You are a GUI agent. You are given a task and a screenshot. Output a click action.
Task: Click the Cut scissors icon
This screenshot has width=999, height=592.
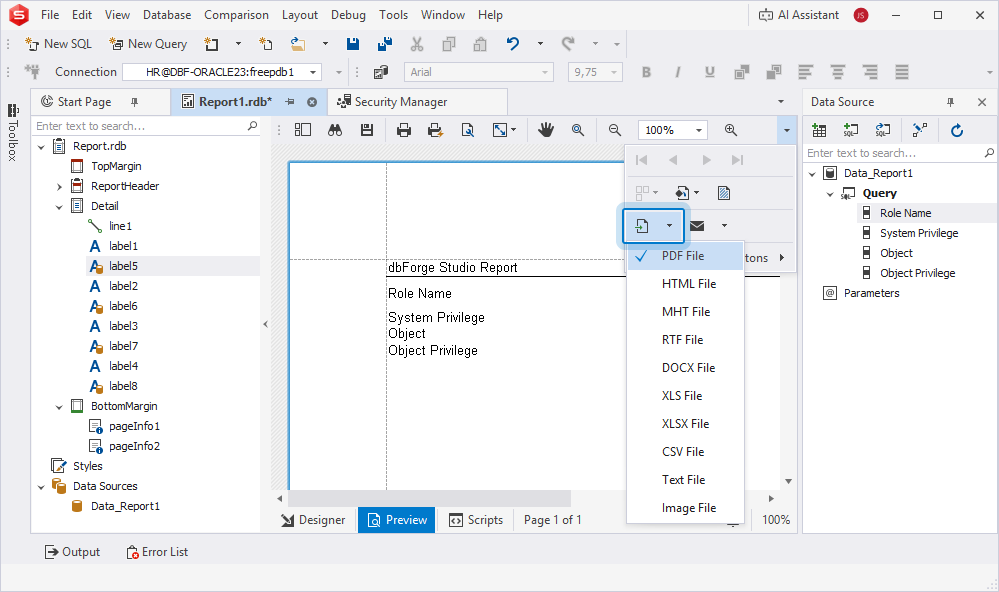(x=417, y=44)
